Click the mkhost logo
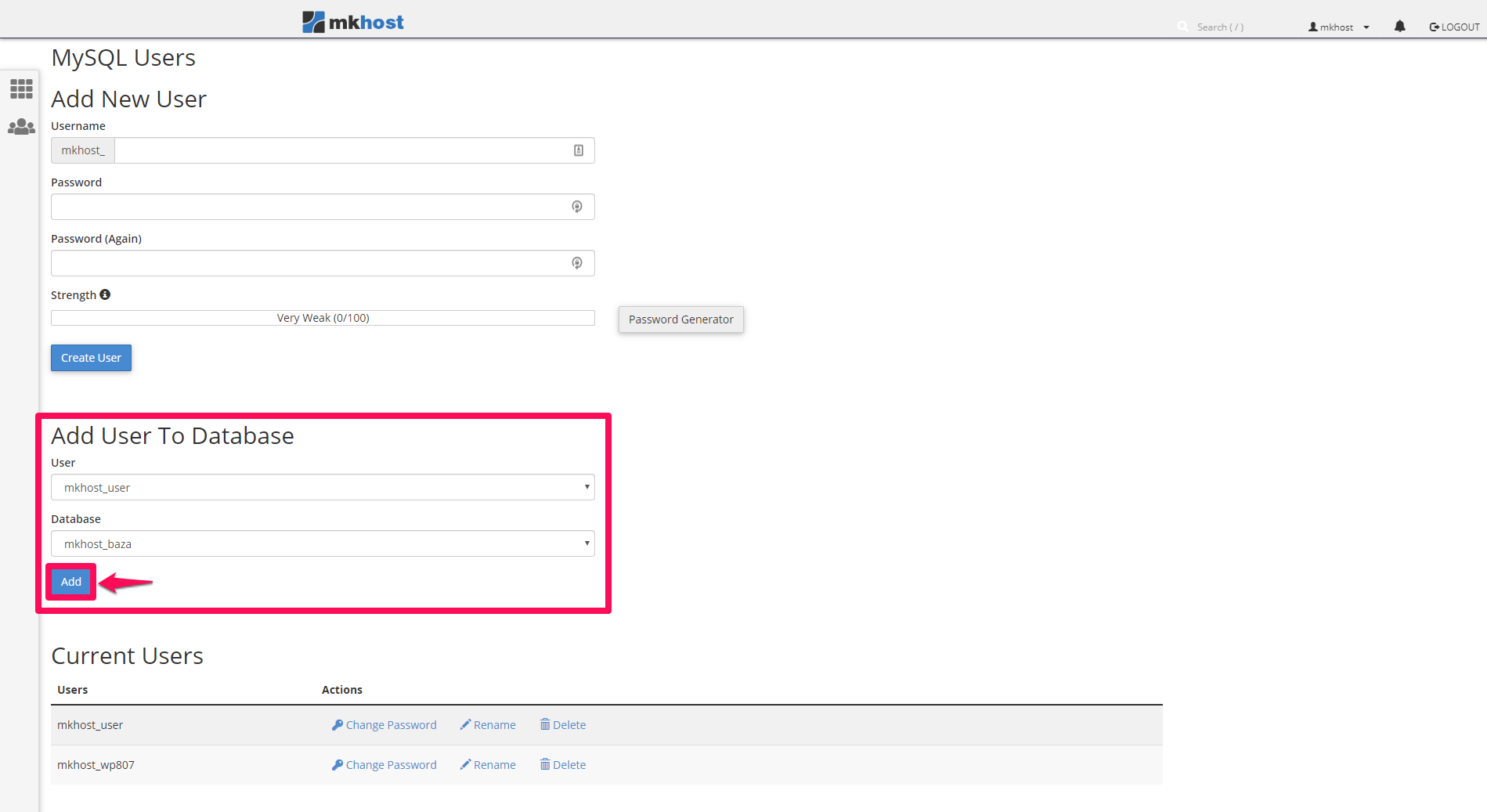1487x812 pixels. click(x=353, y=22)
